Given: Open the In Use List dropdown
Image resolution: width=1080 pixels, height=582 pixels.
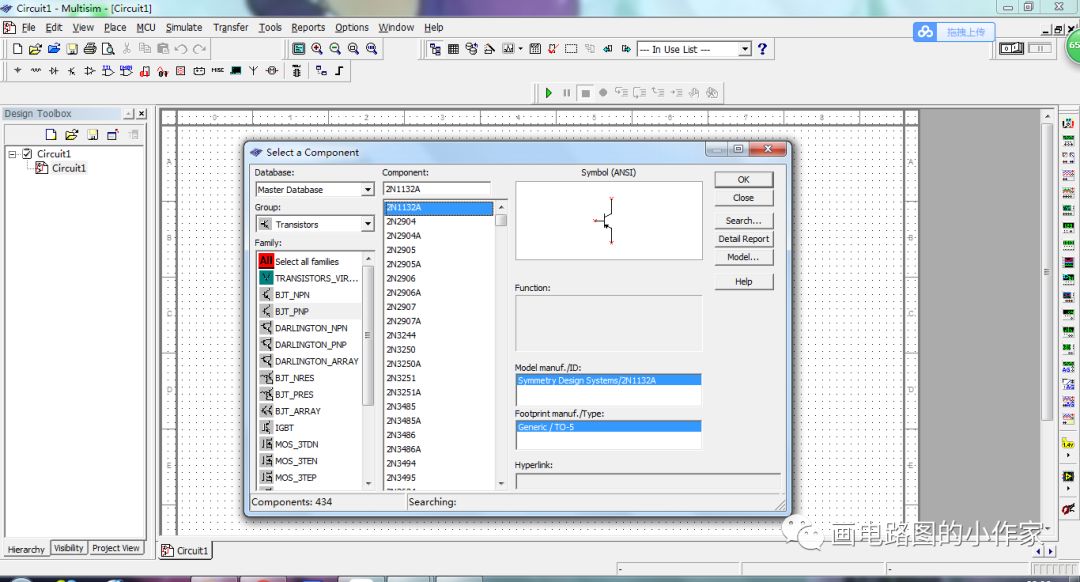Looking at the screenshot, I should tap(745, 49).
